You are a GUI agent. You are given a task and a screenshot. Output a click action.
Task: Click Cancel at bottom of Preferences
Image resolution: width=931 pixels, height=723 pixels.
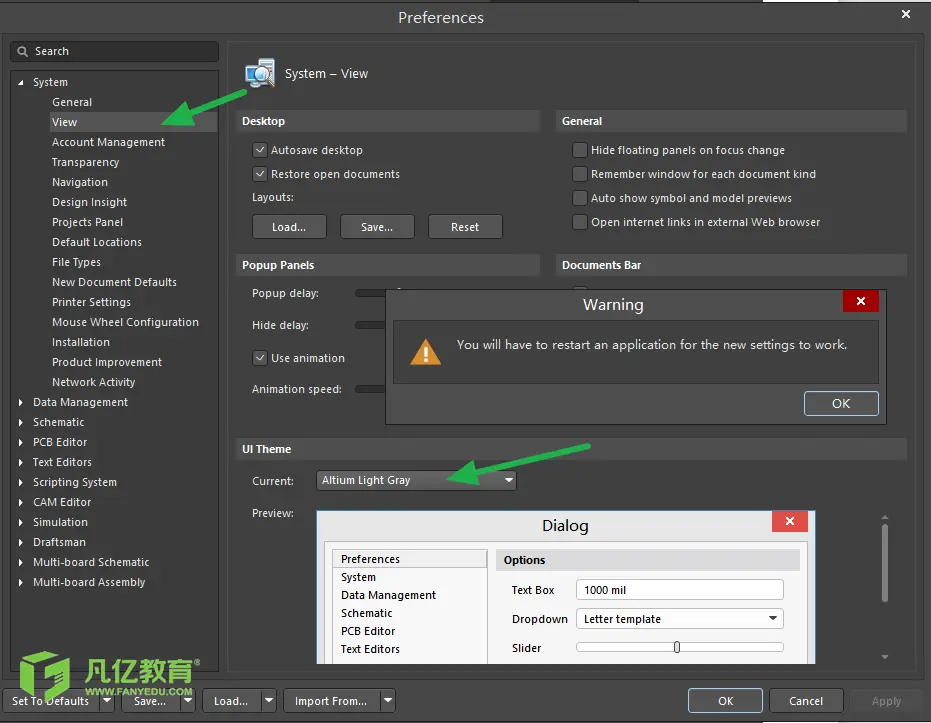coord(806,700)
